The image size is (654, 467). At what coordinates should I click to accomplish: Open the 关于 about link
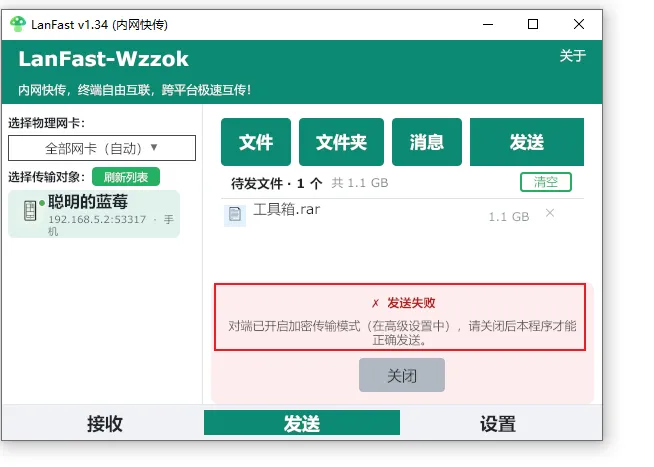pyautogui.click(x=573, y=55)
